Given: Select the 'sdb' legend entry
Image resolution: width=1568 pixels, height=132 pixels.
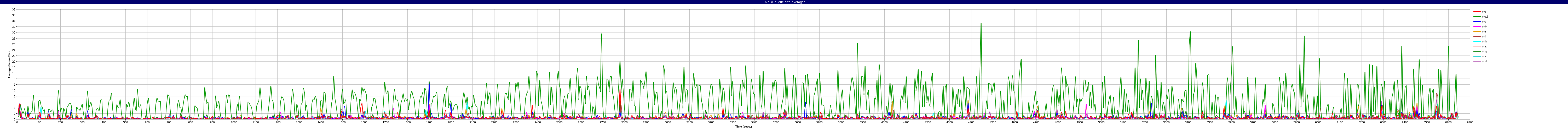Looking at the screenshot, I should tap(1485, 26).
